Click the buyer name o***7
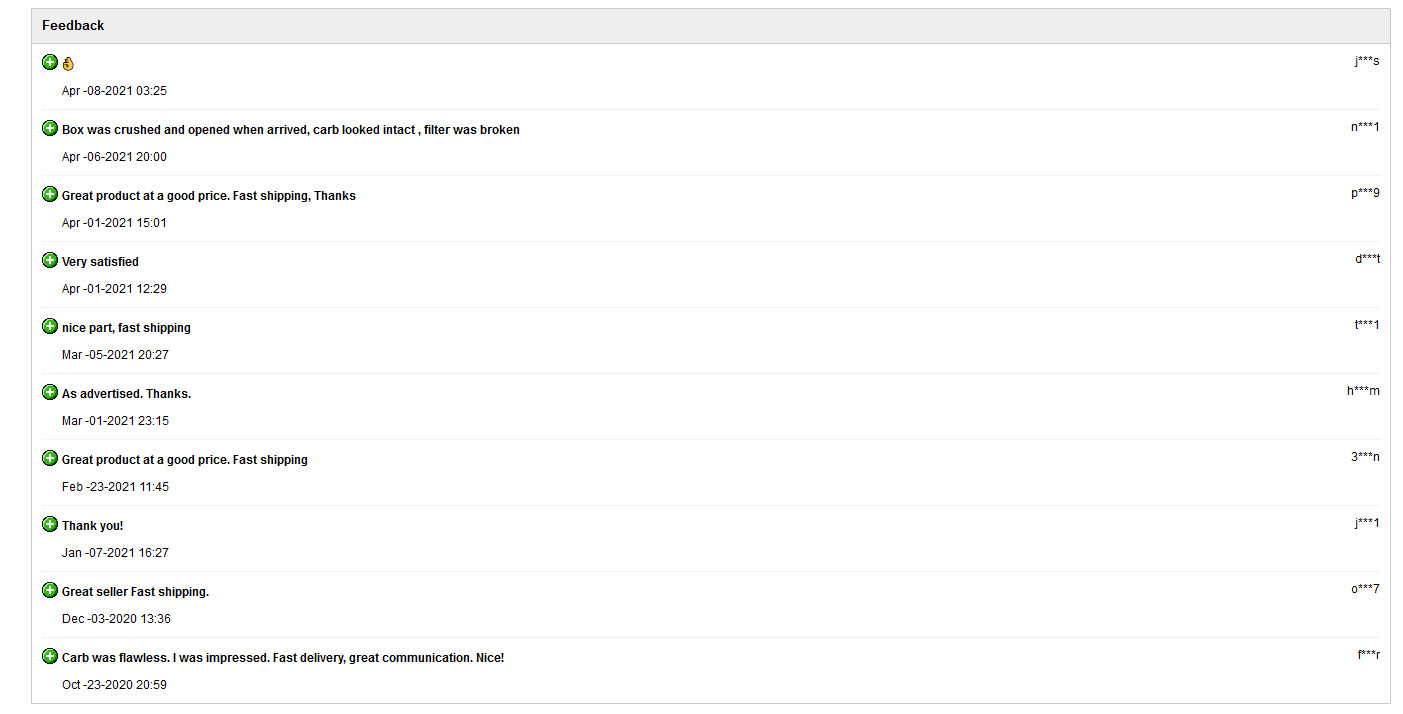The image size is (1403, 714). point(1365,589)
